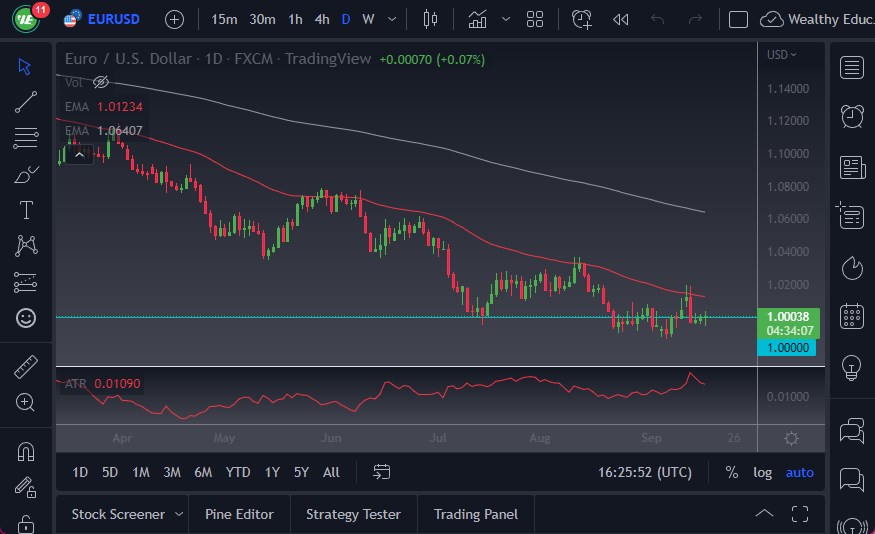Screen dimensions: 875x534
Task: Open the watchlist panel icon
Action: 852,67
